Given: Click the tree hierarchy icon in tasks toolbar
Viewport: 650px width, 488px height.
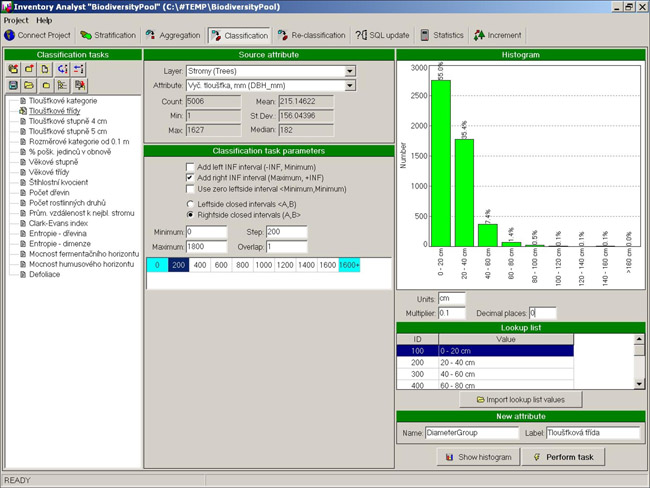Looking at the screenshot, I should 64,85.
